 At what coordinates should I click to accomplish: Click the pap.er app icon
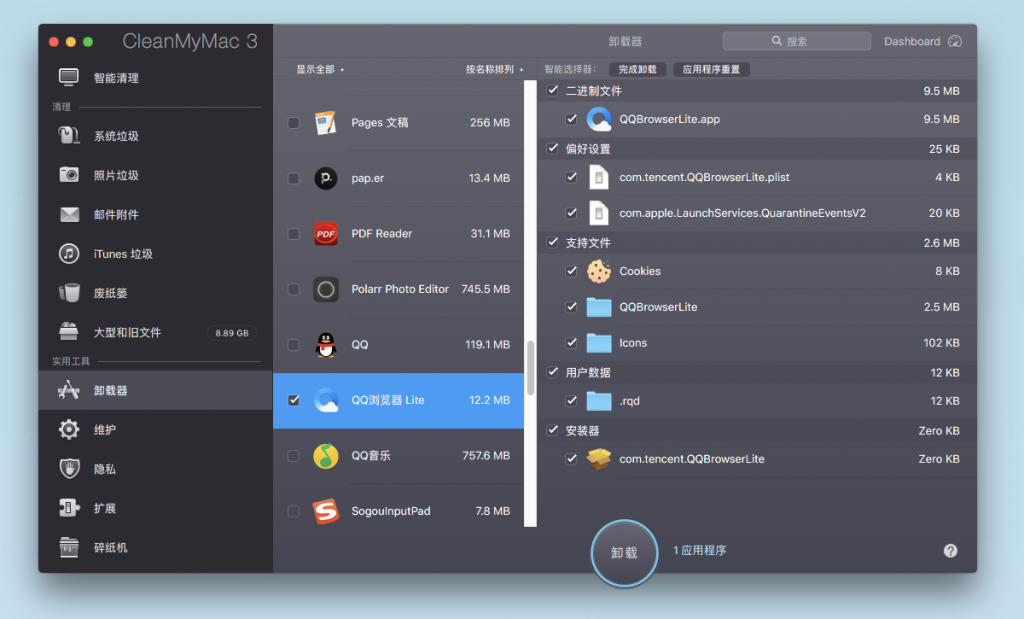[x=326, y=178]
